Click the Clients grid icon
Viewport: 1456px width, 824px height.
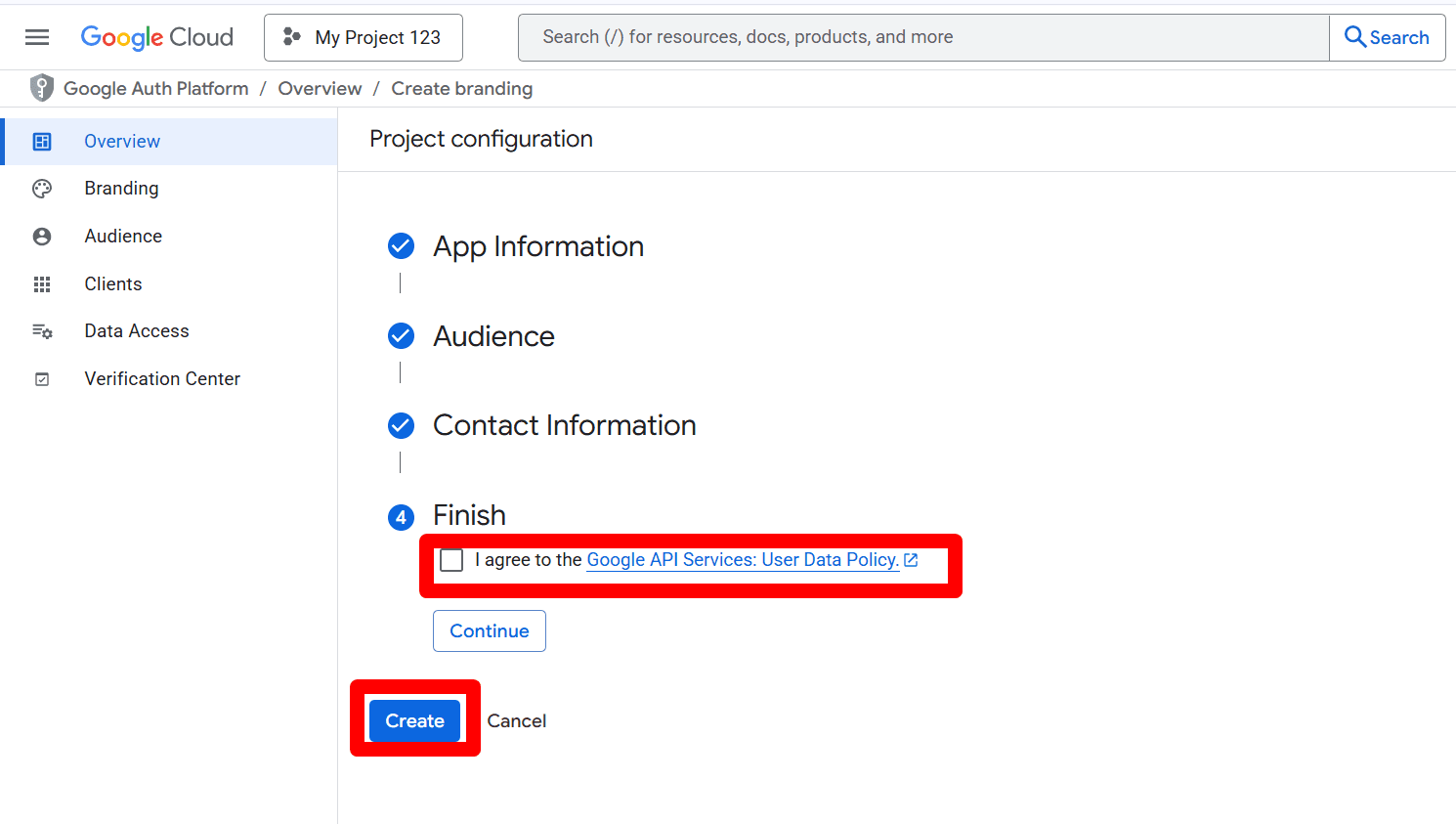tap(42, 284)
